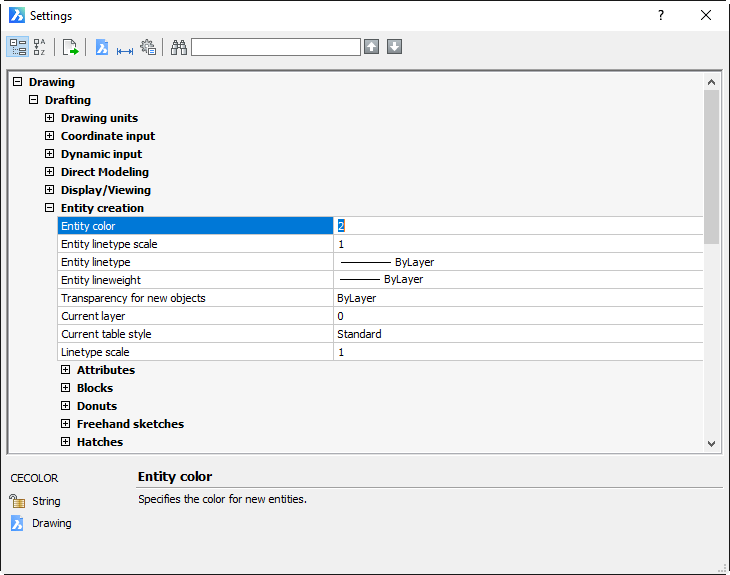Click the Export settings icon
Viewport: 730px width, 575px height.
click(70, 47)
